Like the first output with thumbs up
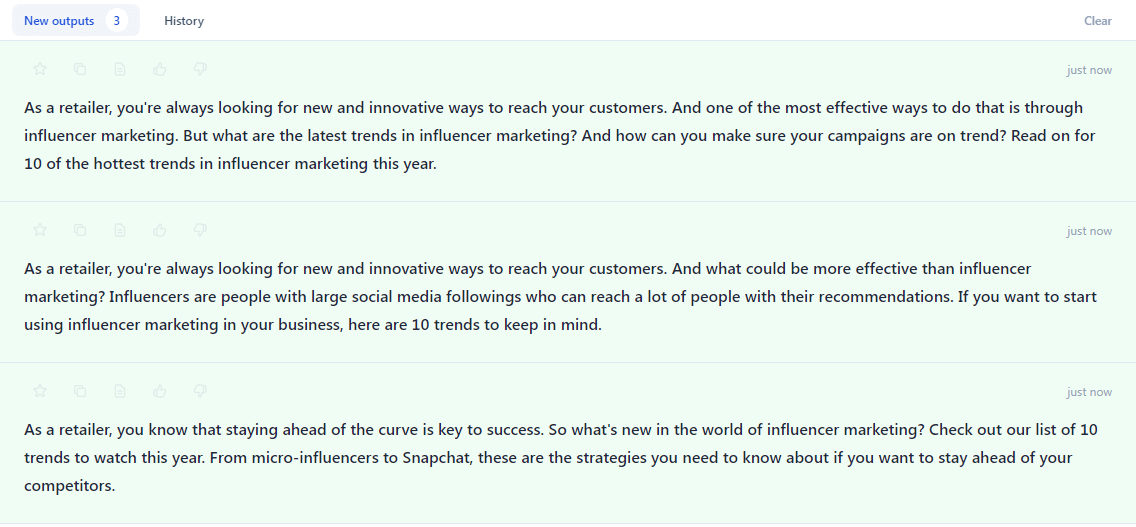The width and height of the screenshot is (1136, 527). (160, 69)
